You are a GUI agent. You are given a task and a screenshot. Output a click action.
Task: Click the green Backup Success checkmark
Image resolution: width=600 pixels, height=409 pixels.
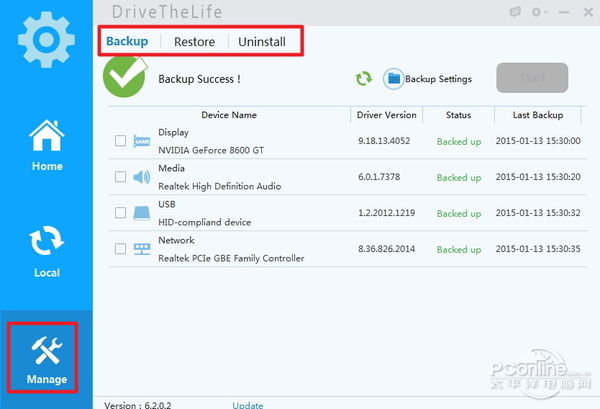[125, 77]
